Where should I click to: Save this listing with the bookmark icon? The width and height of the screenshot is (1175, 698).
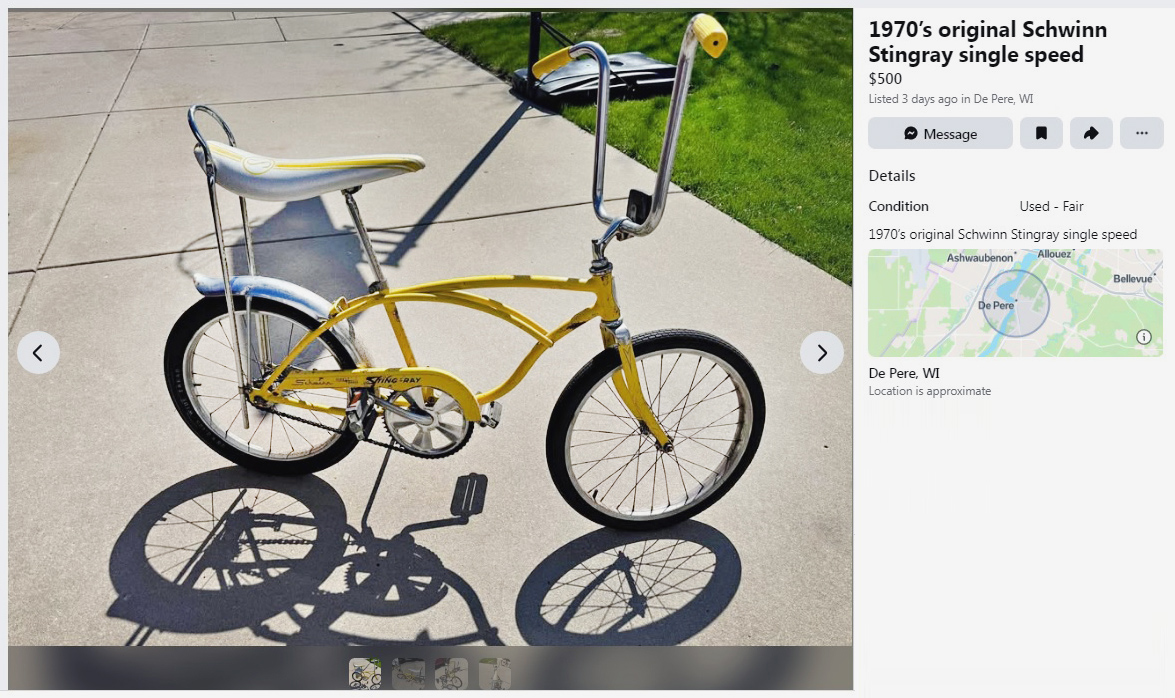tap(1041, 133)
